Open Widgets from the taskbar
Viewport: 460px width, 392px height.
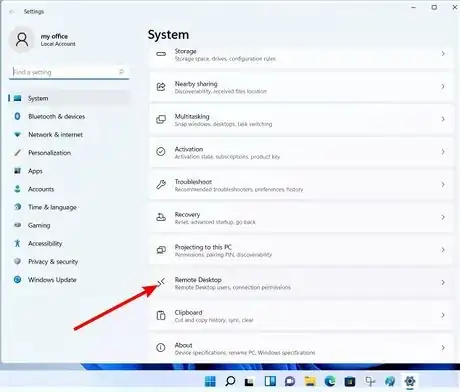[x=270, y=381]
